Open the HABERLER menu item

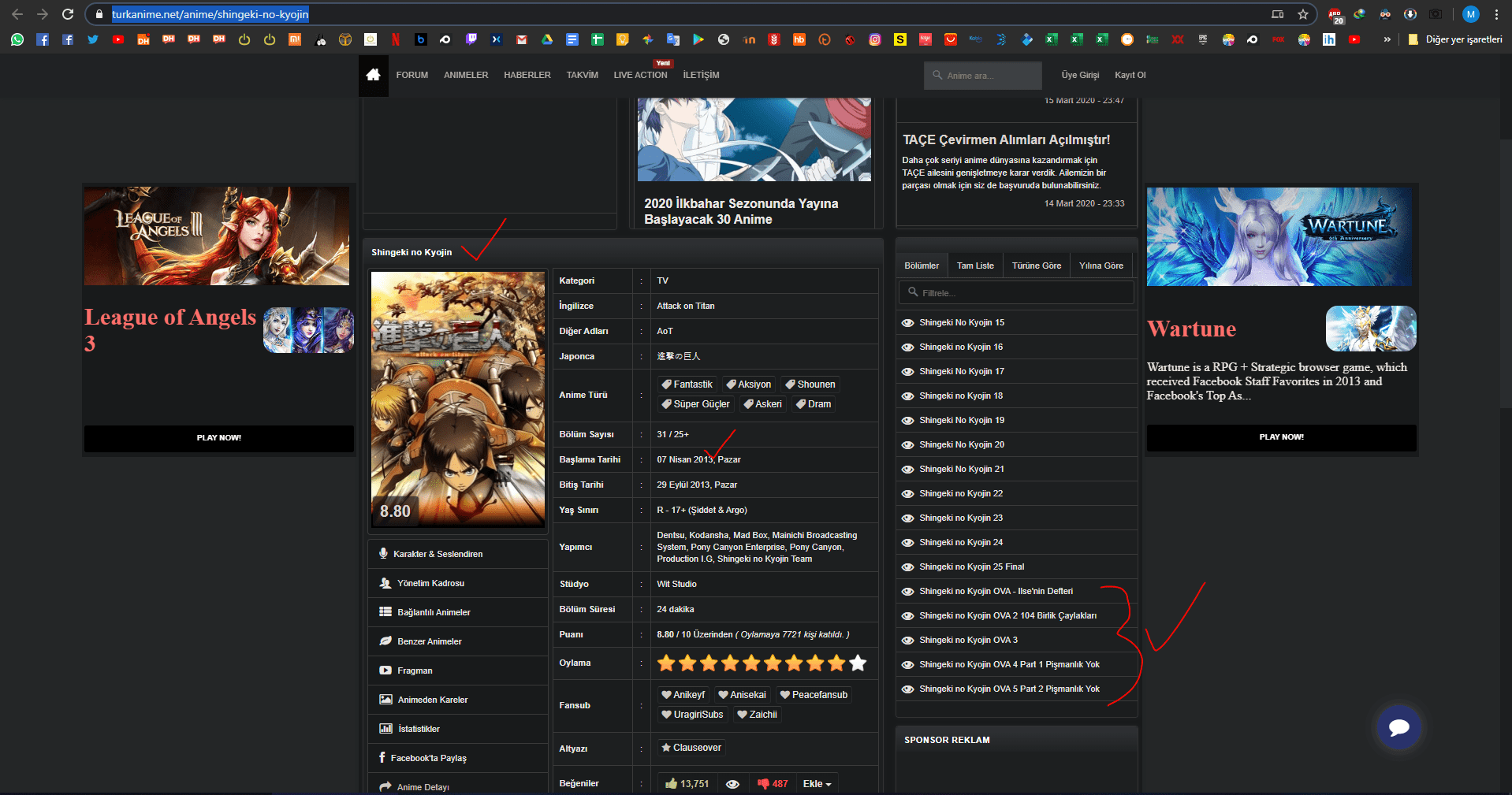527,75
